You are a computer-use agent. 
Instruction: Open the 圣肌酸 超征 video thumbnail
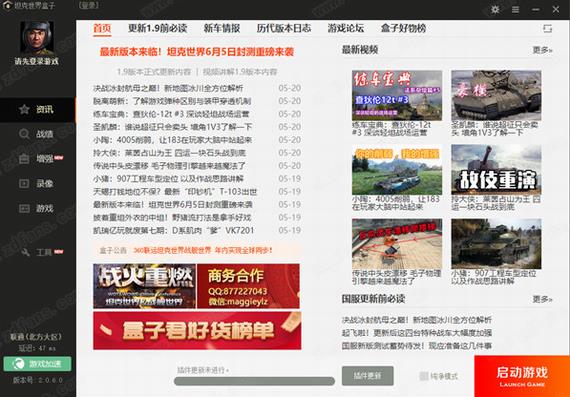pyautogui.click(x=496, y=95)
